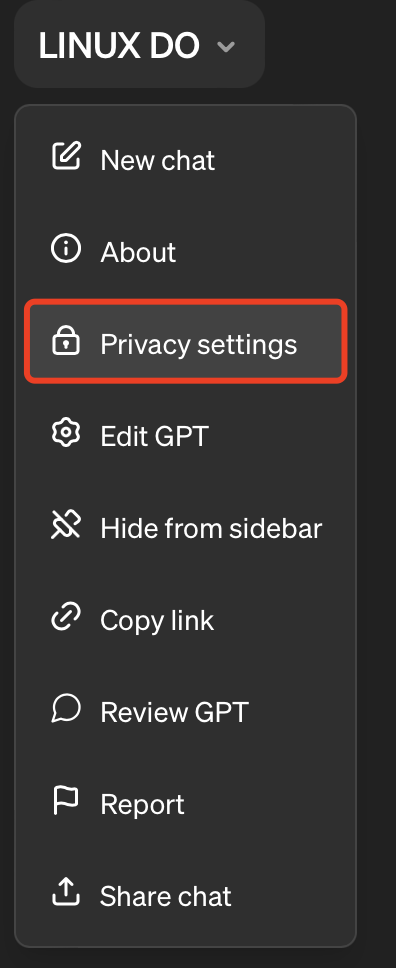Click the Privacy settings lock icon

(66, 341)
